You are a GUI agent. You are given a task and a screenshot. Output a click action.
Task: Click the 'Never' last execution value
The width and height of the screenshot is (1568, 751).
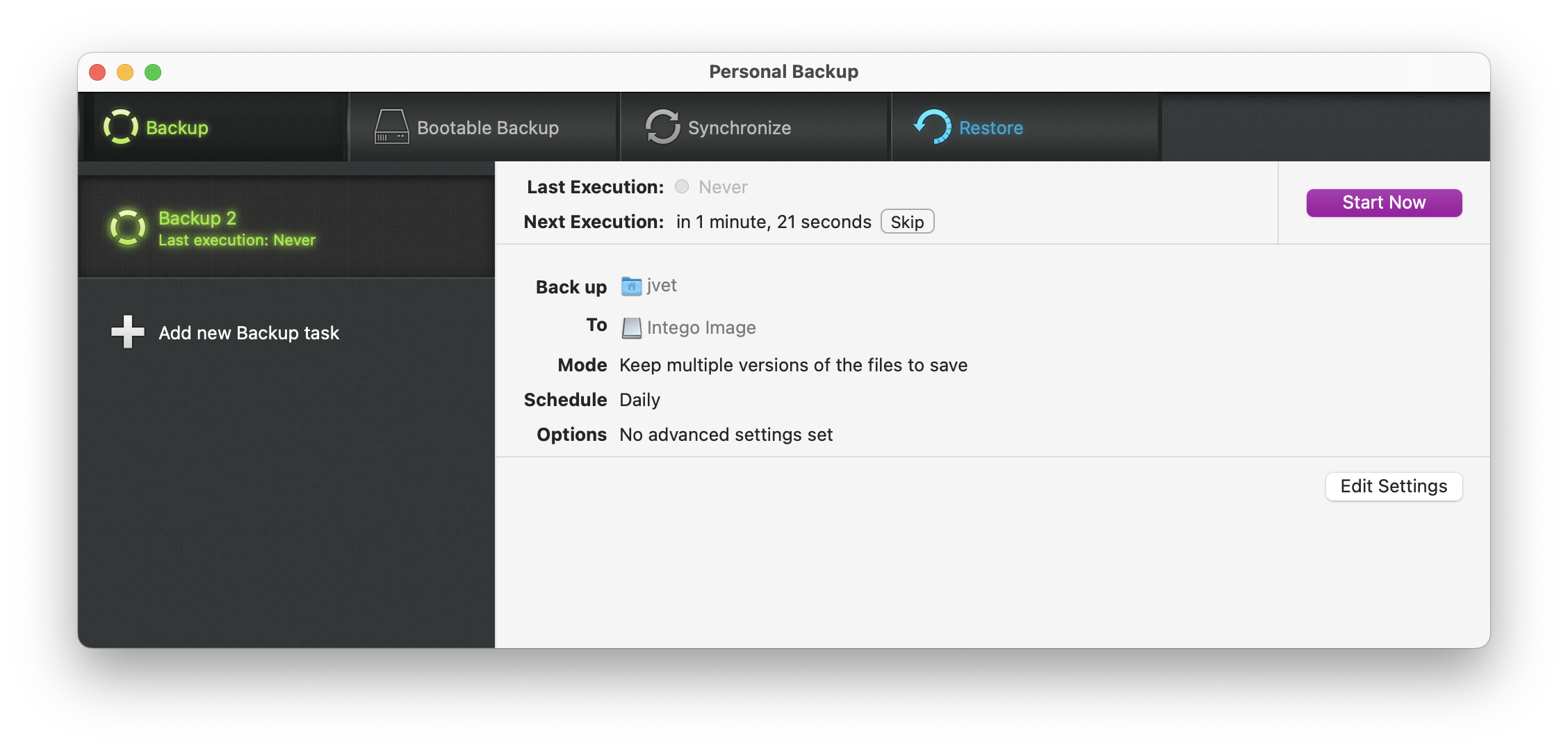pyautogui.click(x=723, y=187)
